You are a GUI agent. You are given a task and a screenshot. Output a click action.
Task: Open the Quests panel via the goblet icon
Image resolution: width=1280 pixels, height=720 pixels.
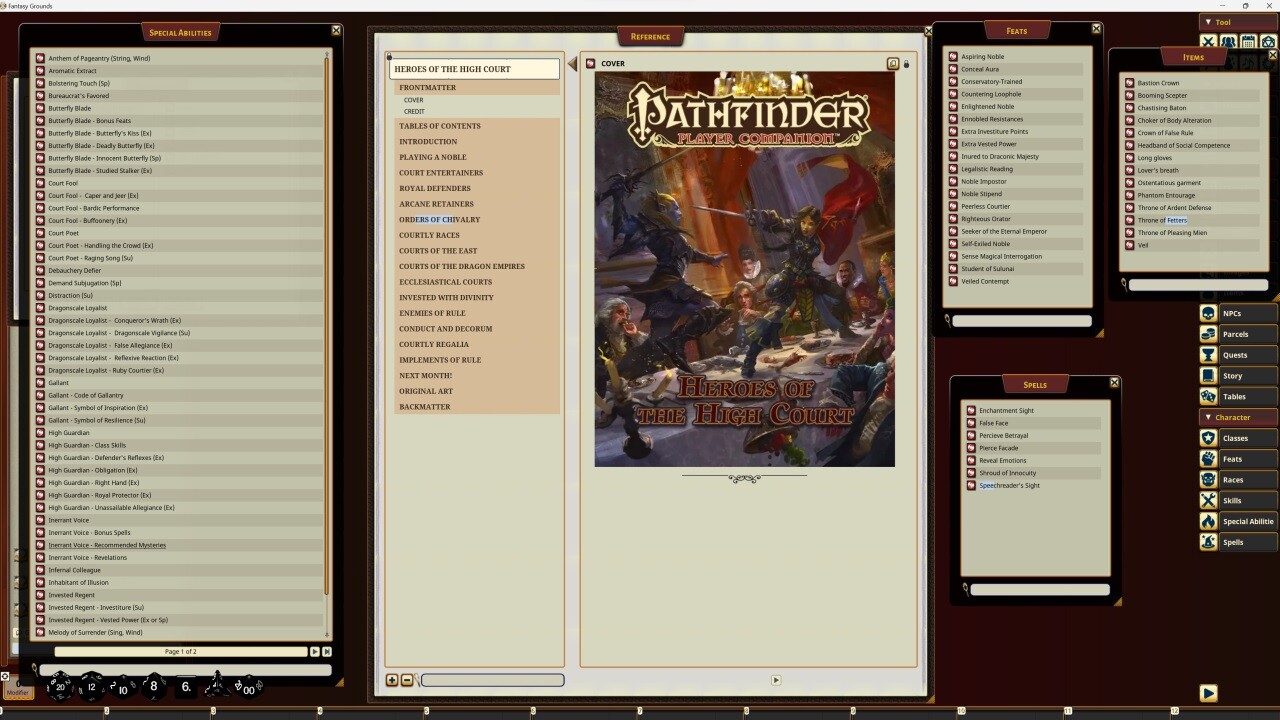pos(1208,355)
